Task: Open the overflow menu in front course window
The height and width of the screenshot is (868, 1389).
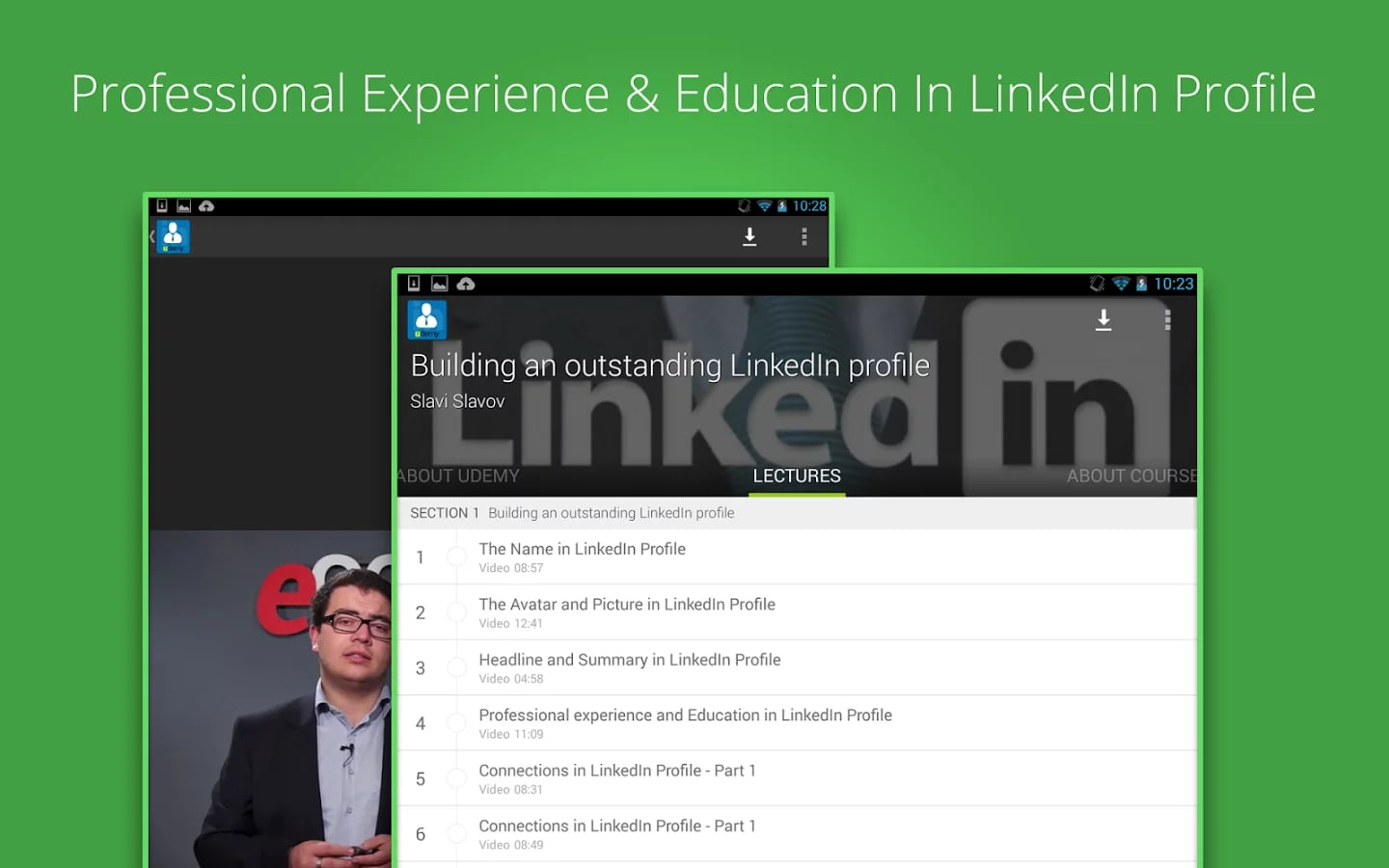Action: point(1167,320)
